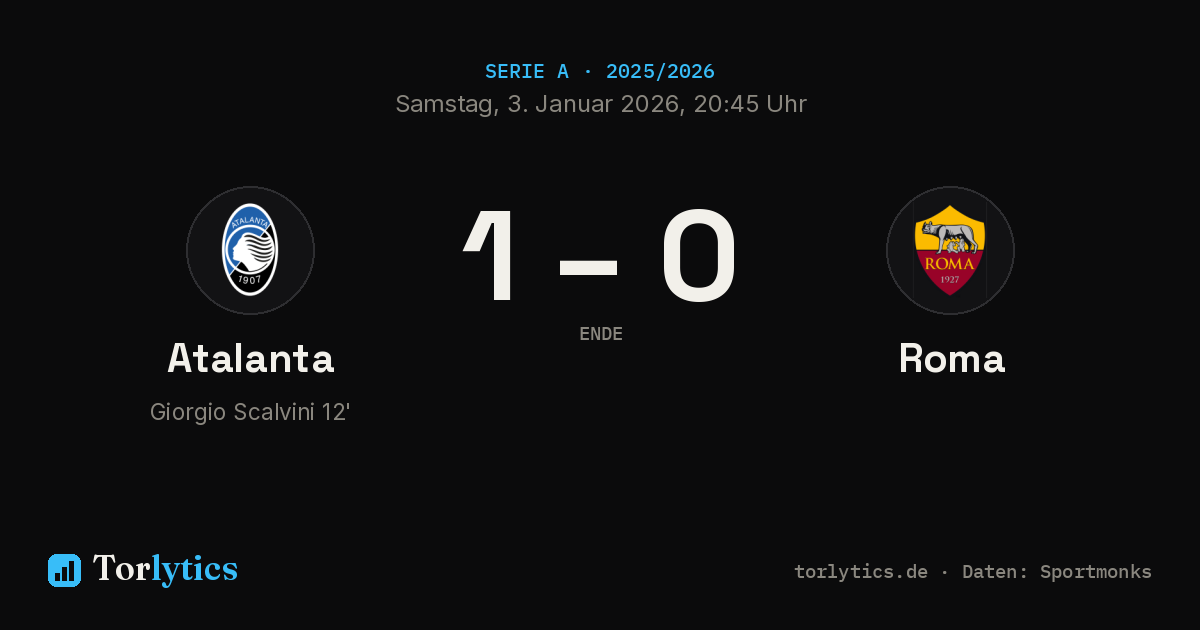
Task: Click the ENDE match status label
Action: (601, 334)
